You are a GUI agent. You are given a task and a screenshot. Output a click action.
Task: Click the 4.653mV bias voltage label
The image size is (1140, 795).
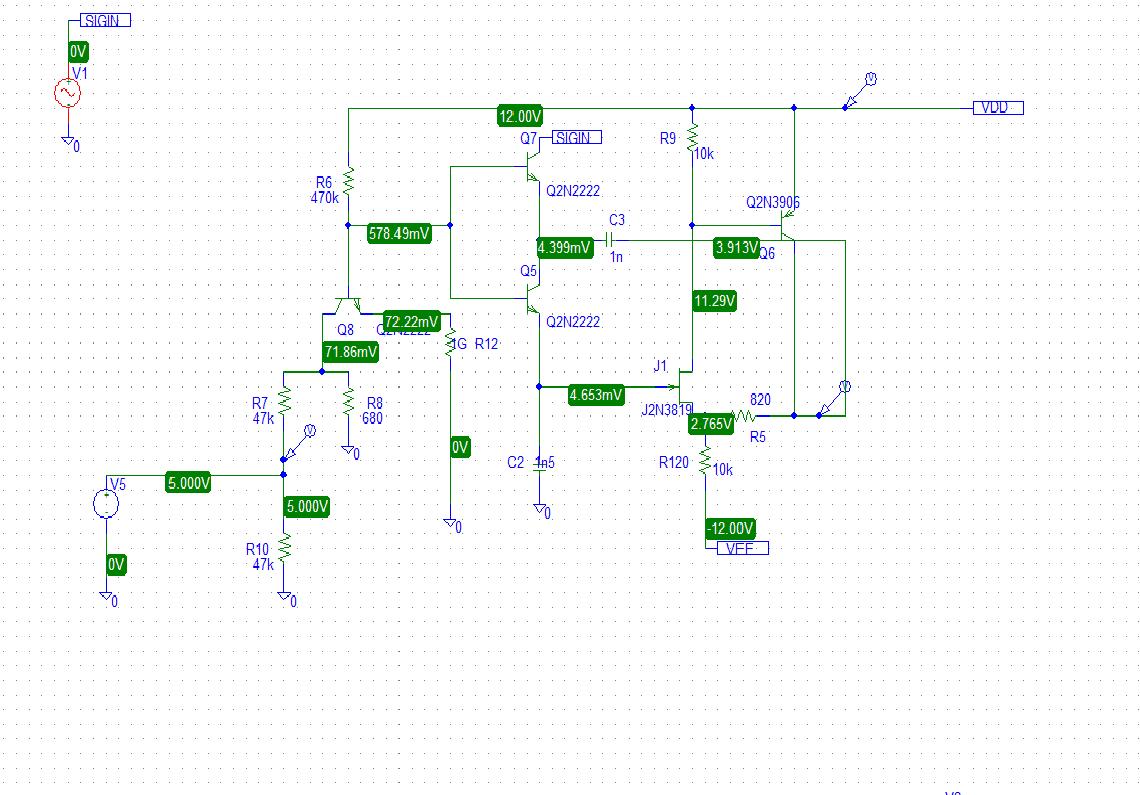click(596, 395)
